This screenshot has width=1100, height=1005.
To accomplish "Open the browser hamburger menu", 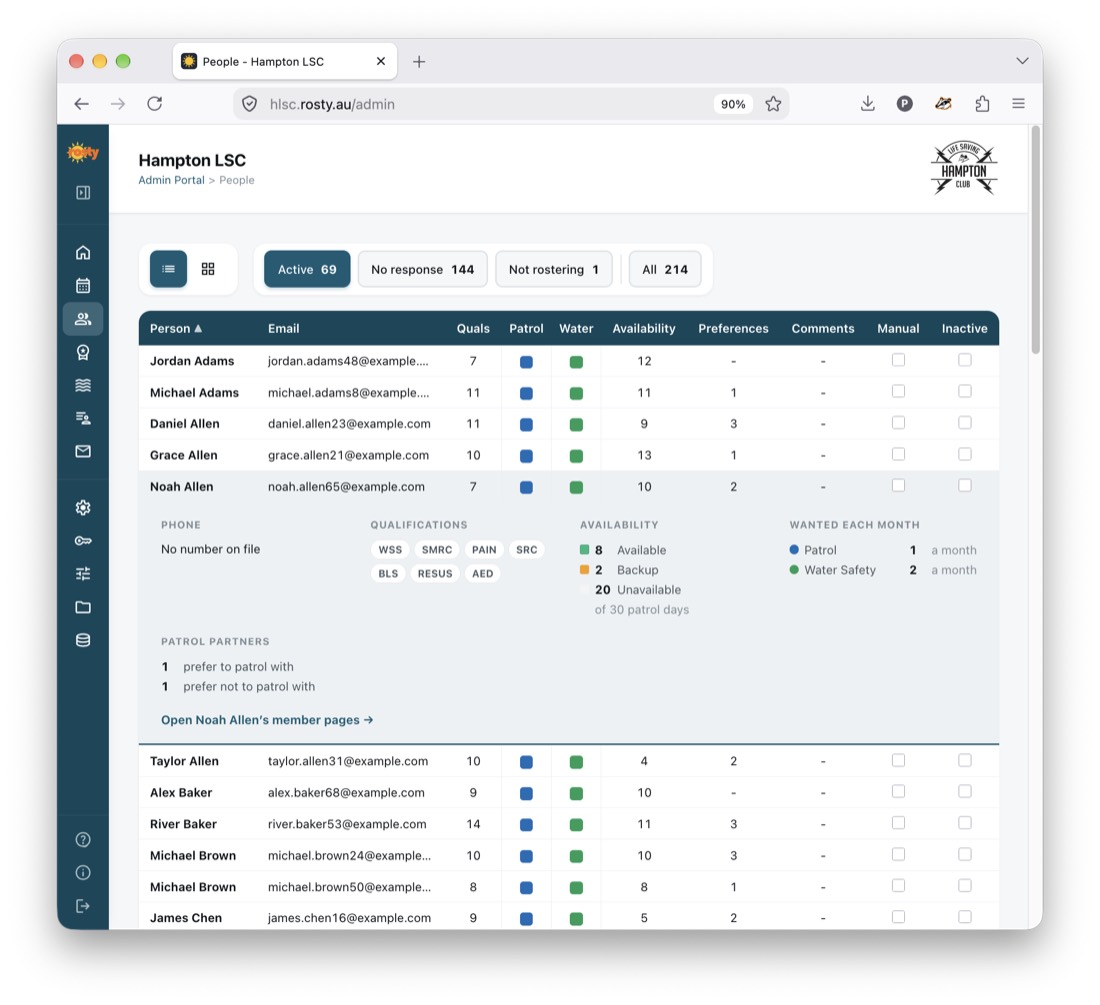I will [x=1019, y=104].
